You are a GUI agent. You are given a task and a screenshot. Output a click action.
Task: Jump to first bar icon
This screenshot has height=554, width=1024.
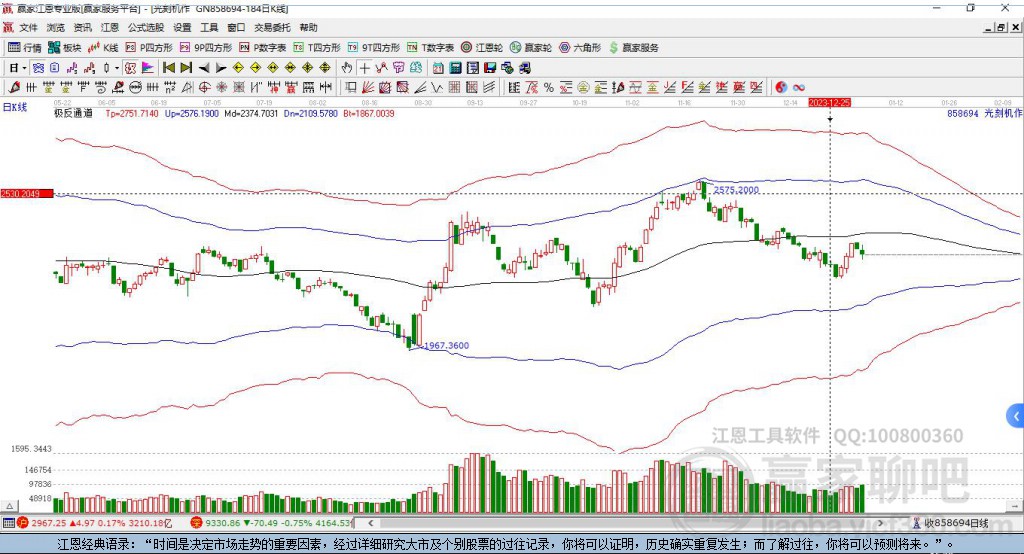pos(168,68)
